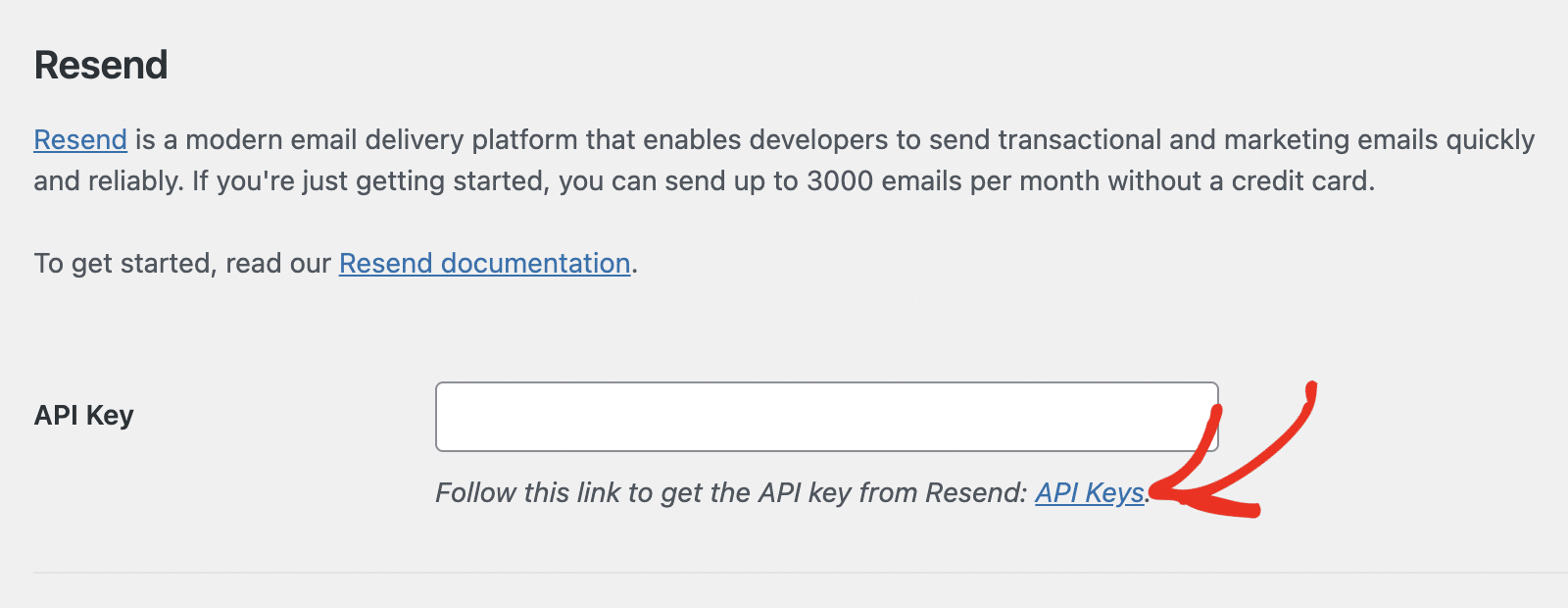This screenshot has height=608, width=1568.
Task: Navigate to Resend's getting started documentation
Action: (484, 263)
